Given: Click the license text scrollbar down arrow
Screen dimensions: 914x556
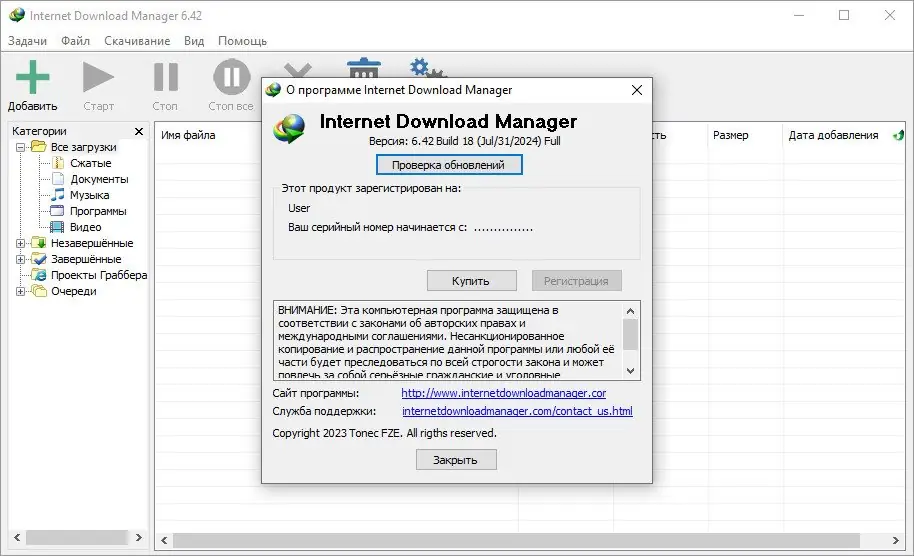Looking at the screenshot, I should (x=630, y=371).
